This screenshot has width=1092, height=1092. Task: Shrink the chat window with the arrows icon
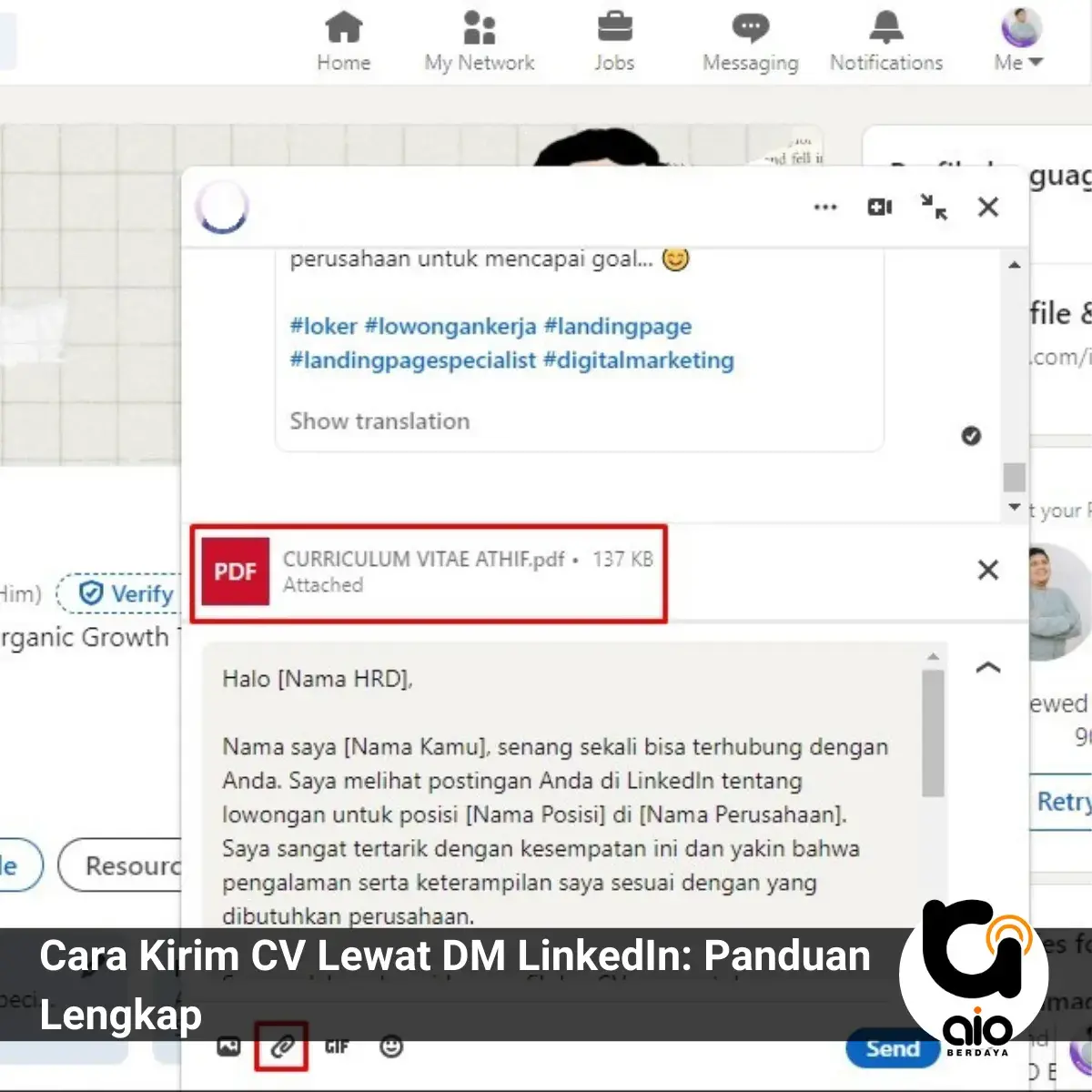tap(935, 207)
